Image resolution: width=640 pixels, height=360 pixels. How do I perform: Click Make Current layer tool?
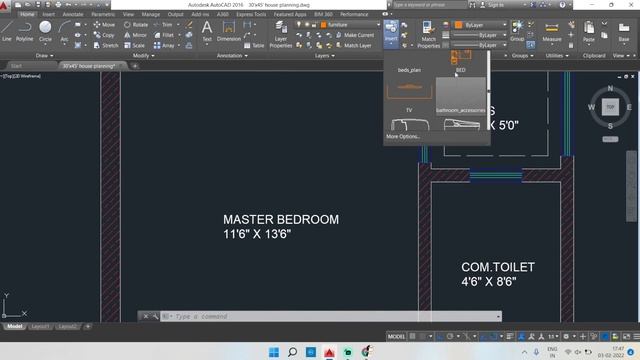pos(355,35)
